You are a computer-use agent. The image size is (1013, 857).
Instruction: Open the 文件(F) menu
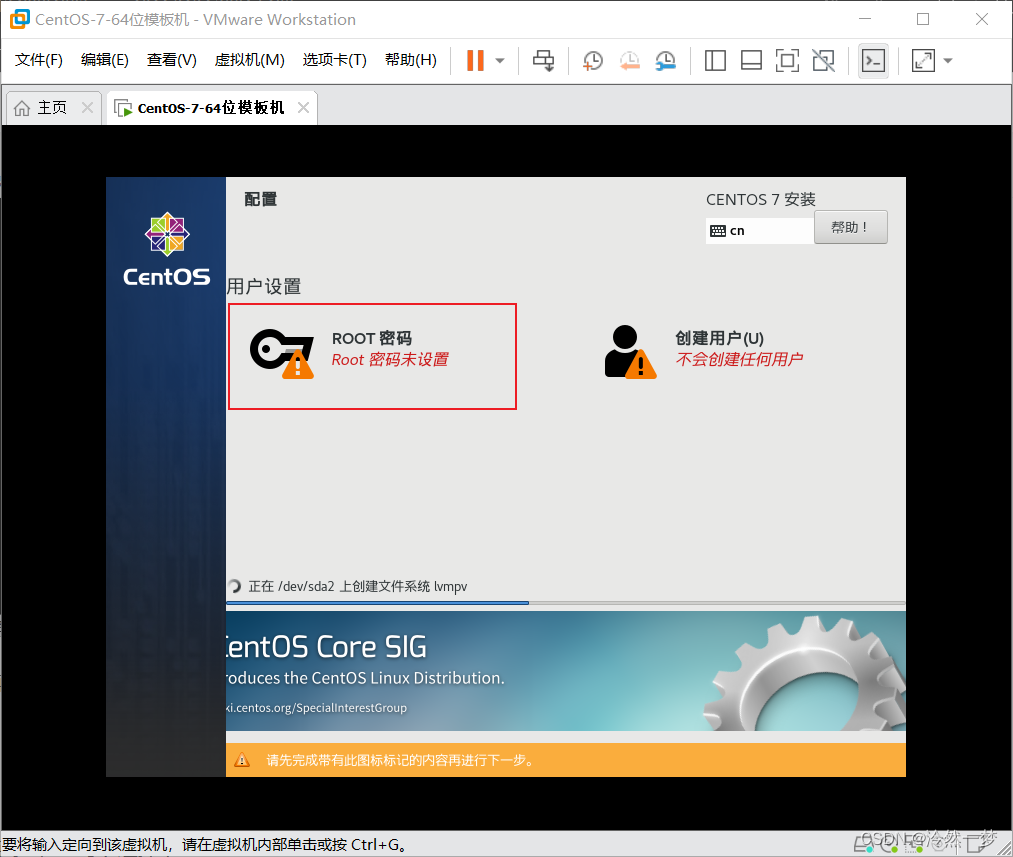click(x=39, y=60)
